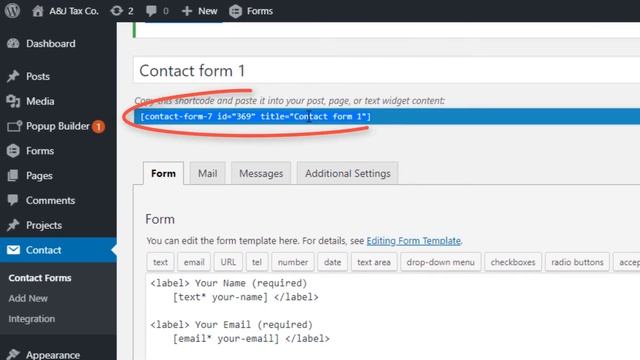Click the 'Your Name (required)' label line

point(229,283)
